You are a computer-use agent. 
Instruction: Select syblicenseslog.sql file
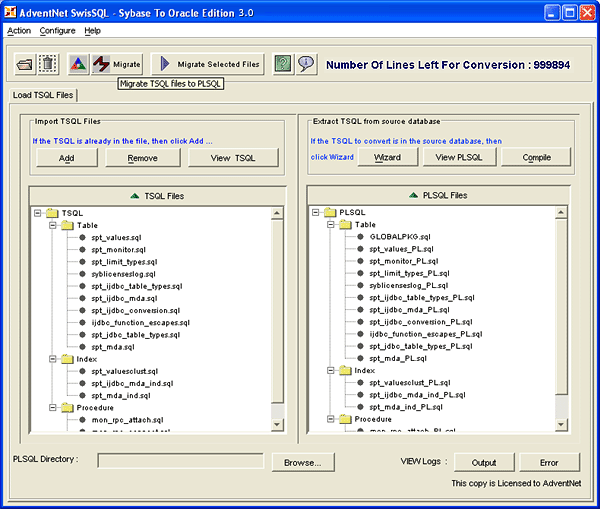click(123, 274)
